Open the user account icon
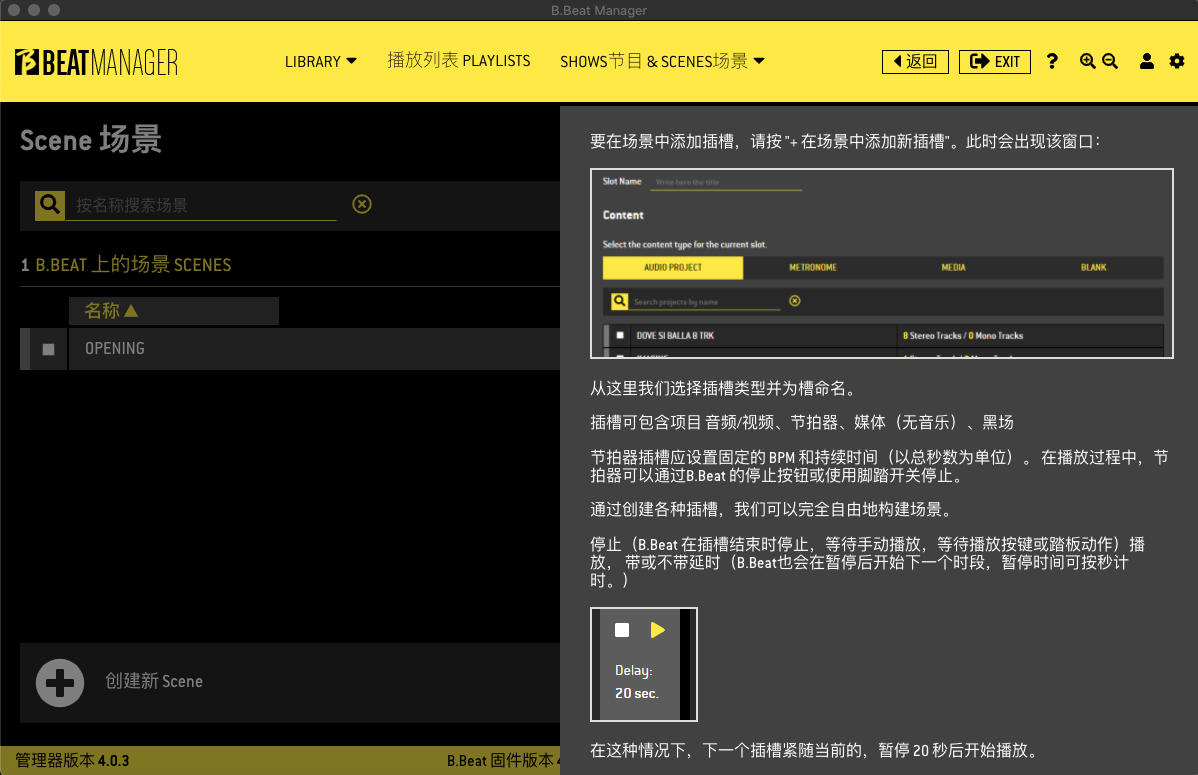1198x775 pixels. tap(1146, 61)
